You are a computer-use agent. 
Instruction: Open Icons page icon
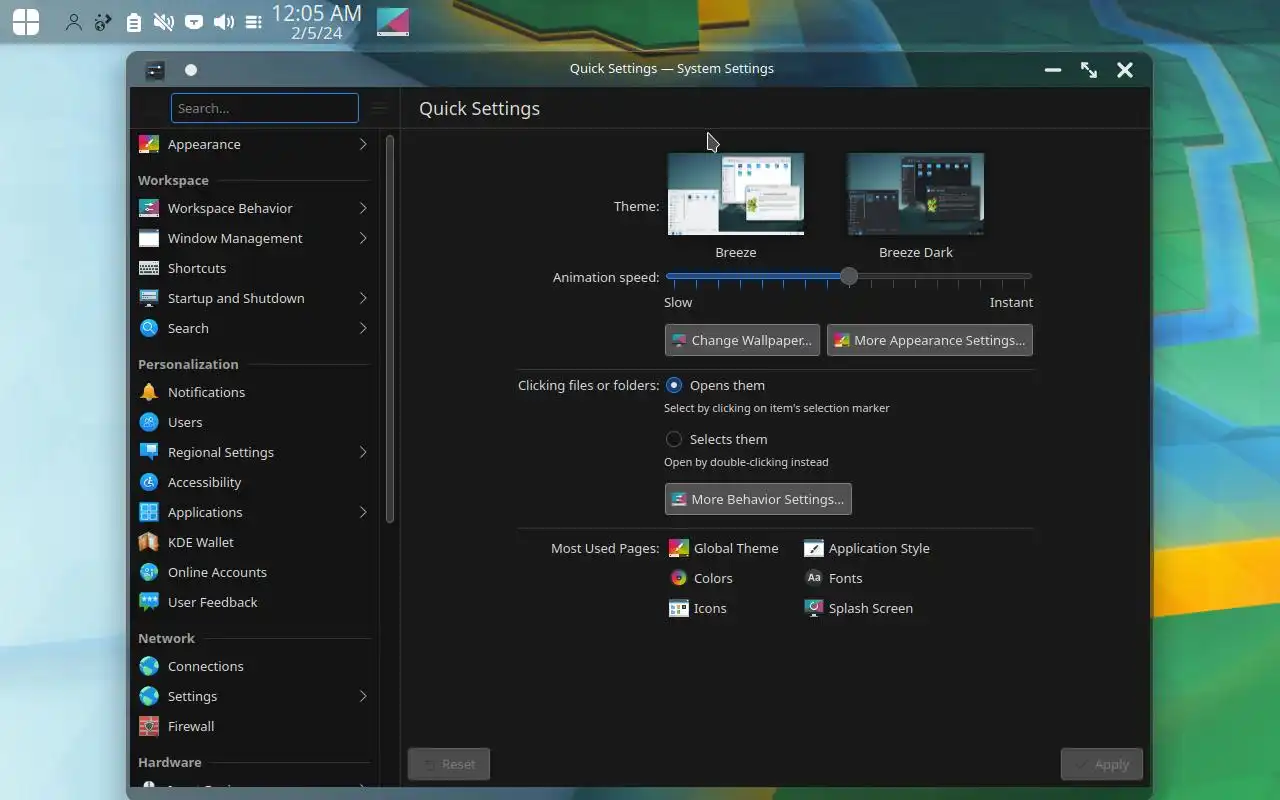[x=678, y=608]
